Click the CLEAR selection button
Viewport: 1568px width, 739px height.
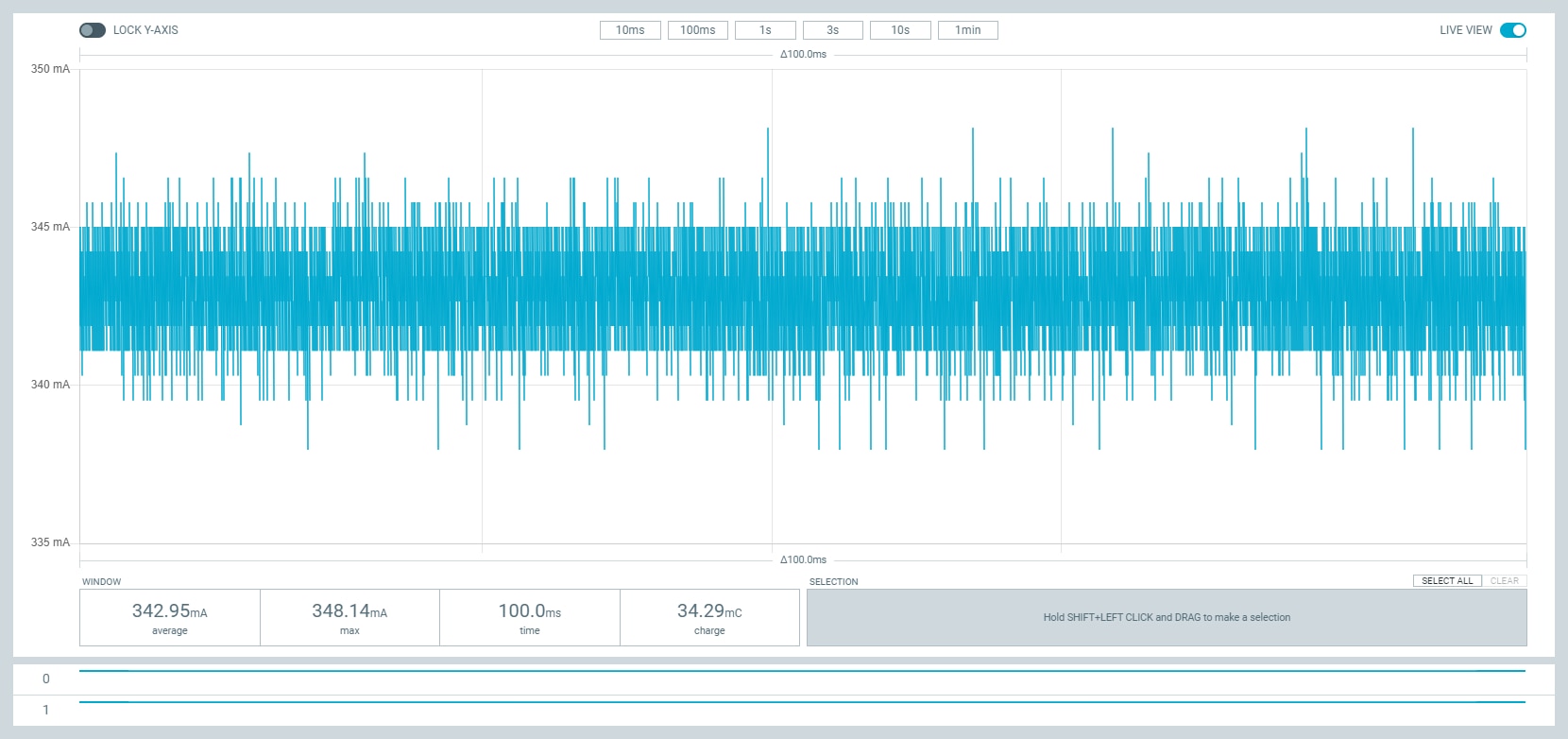click(1505, 581)
